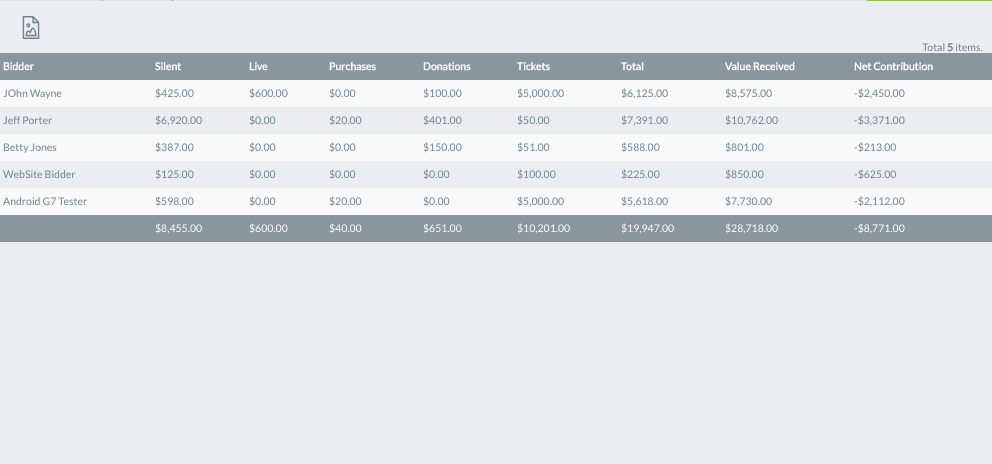The width and height of the screenshot is (992, 464).
Task: Sort by the Donations column header
Action: click(x=446, y=67)
